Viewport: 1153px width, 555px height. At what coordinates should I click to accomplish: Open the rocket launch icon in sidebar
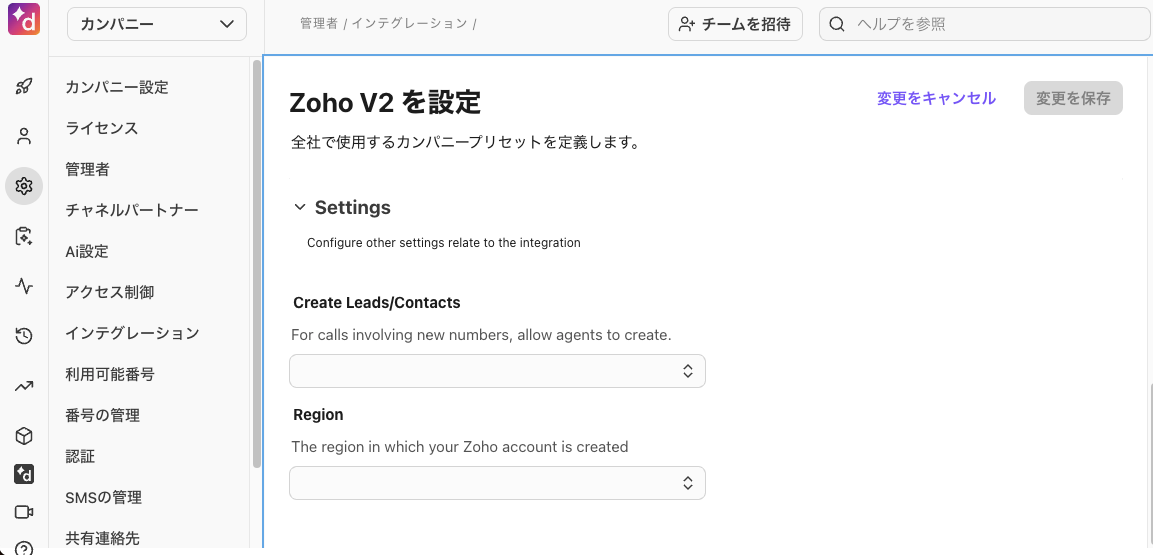[24, 87]
